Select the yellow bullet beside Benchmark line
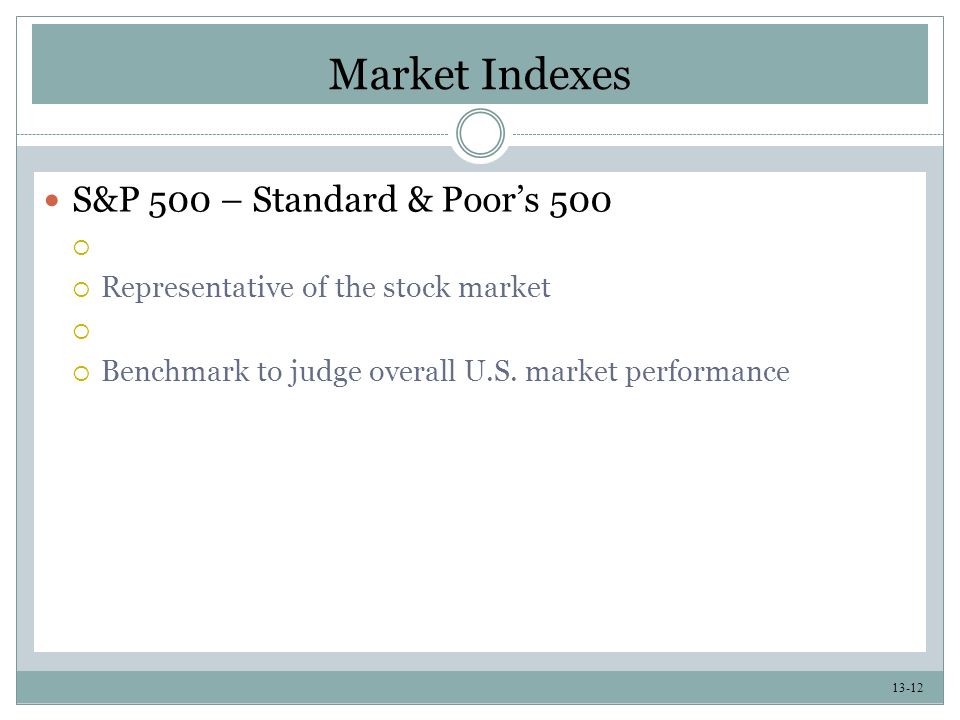 click(x=81, y=373)
